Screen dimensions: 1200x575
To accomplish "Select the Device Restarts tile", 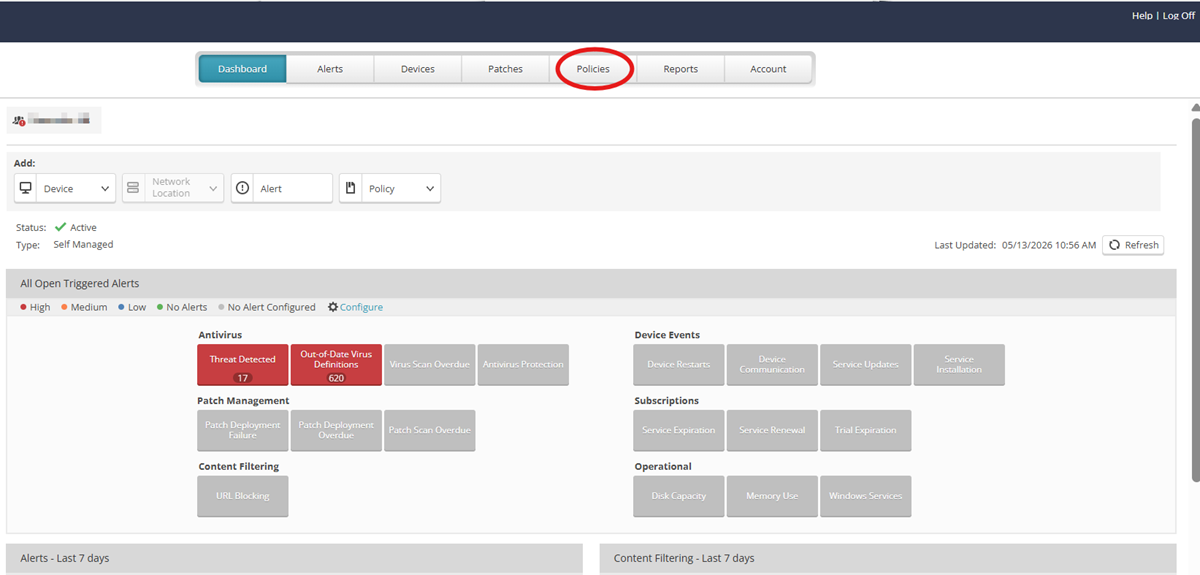I will [679, 365].
